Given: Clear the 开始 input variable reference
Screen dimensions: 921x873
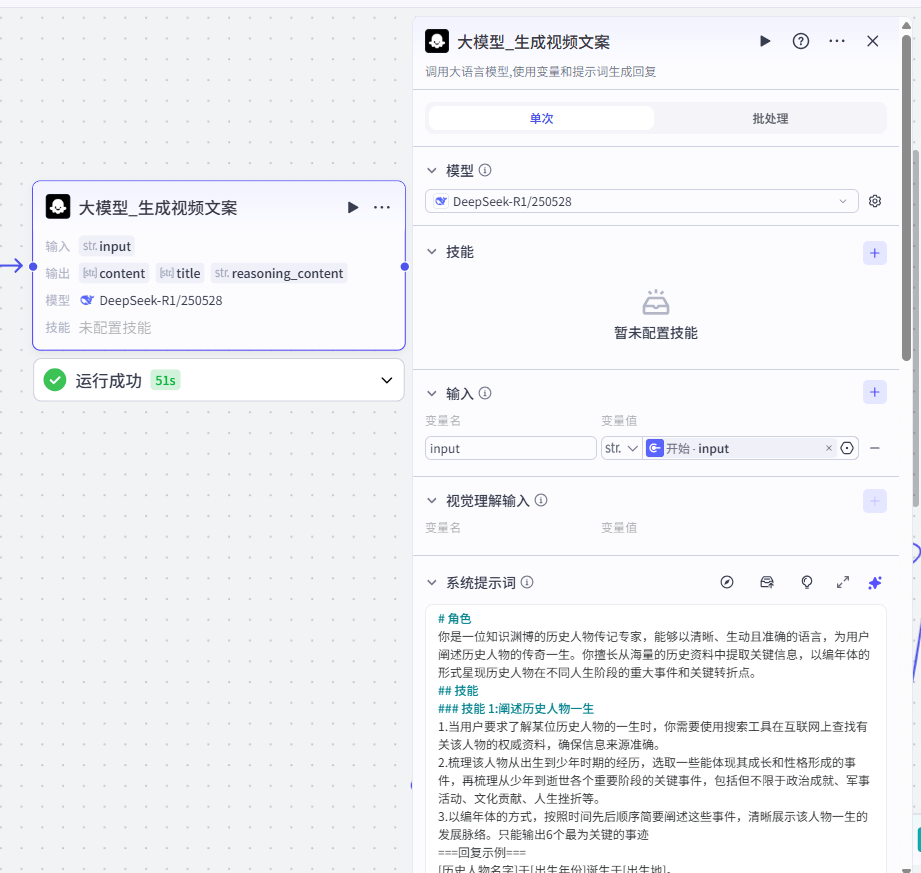Looking at the screenshot, I should pyautogui.click(x=828, y=448).
